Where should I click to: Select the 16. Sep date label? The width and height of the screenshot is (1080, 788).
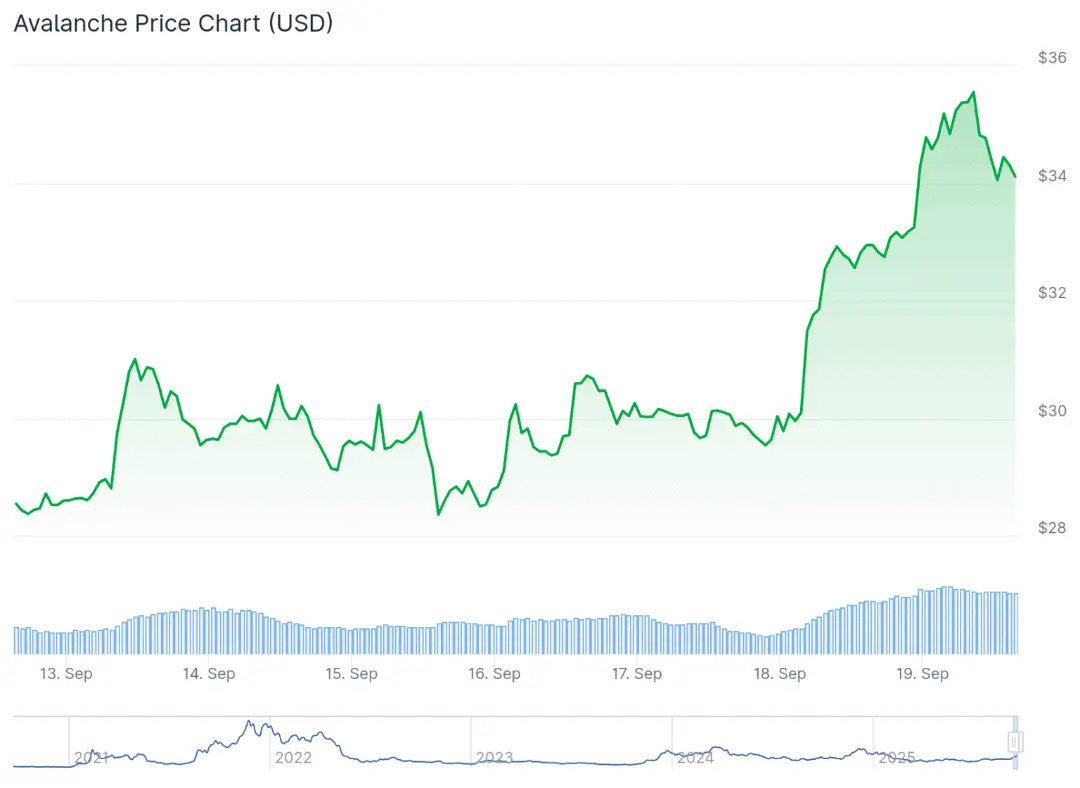coord(495,674)
